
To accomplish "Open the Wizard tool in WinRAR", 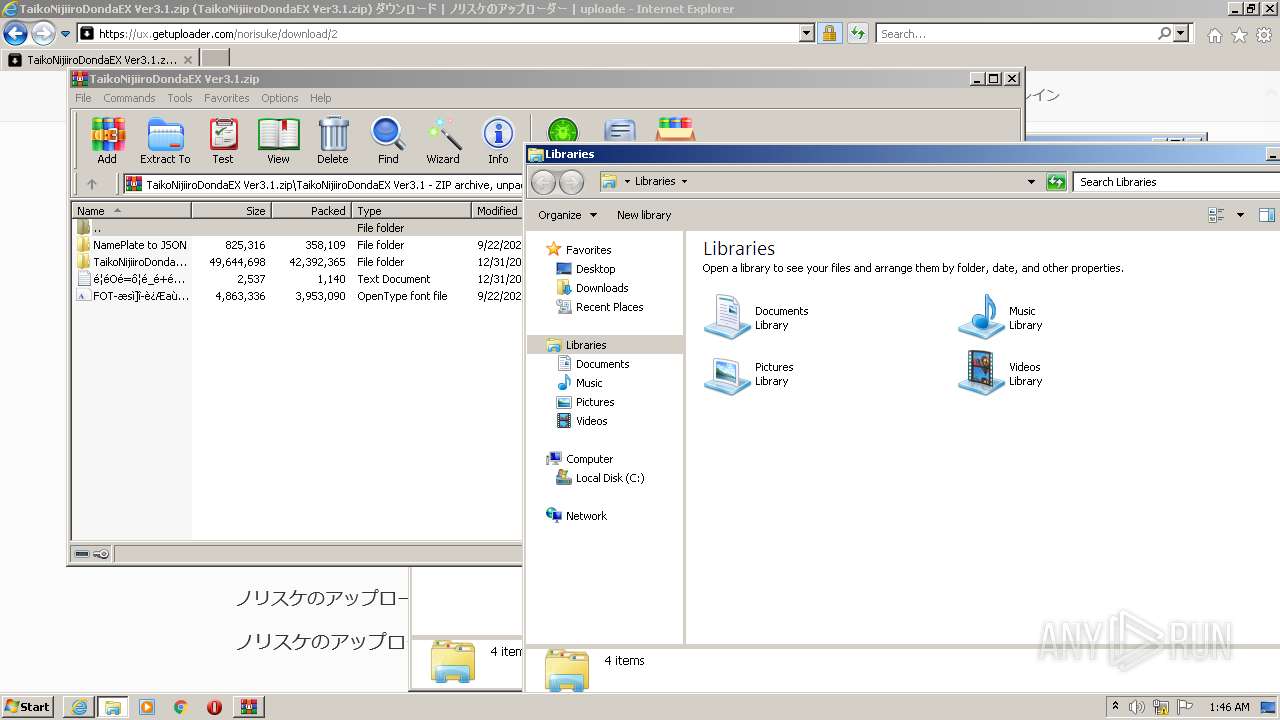I will click(443, 140).
